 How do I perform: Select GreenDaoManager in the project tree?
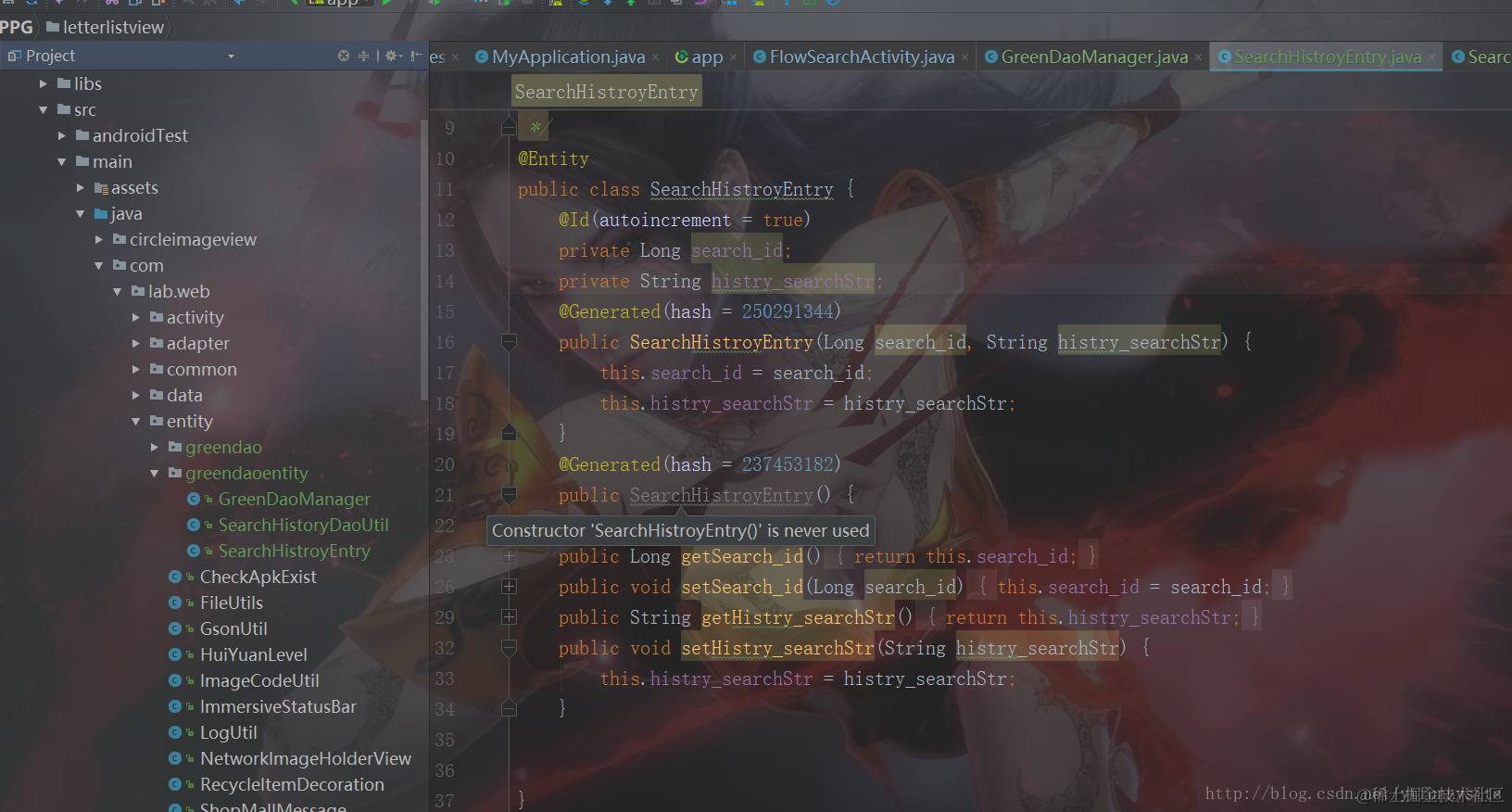click(x=294, y=499)
